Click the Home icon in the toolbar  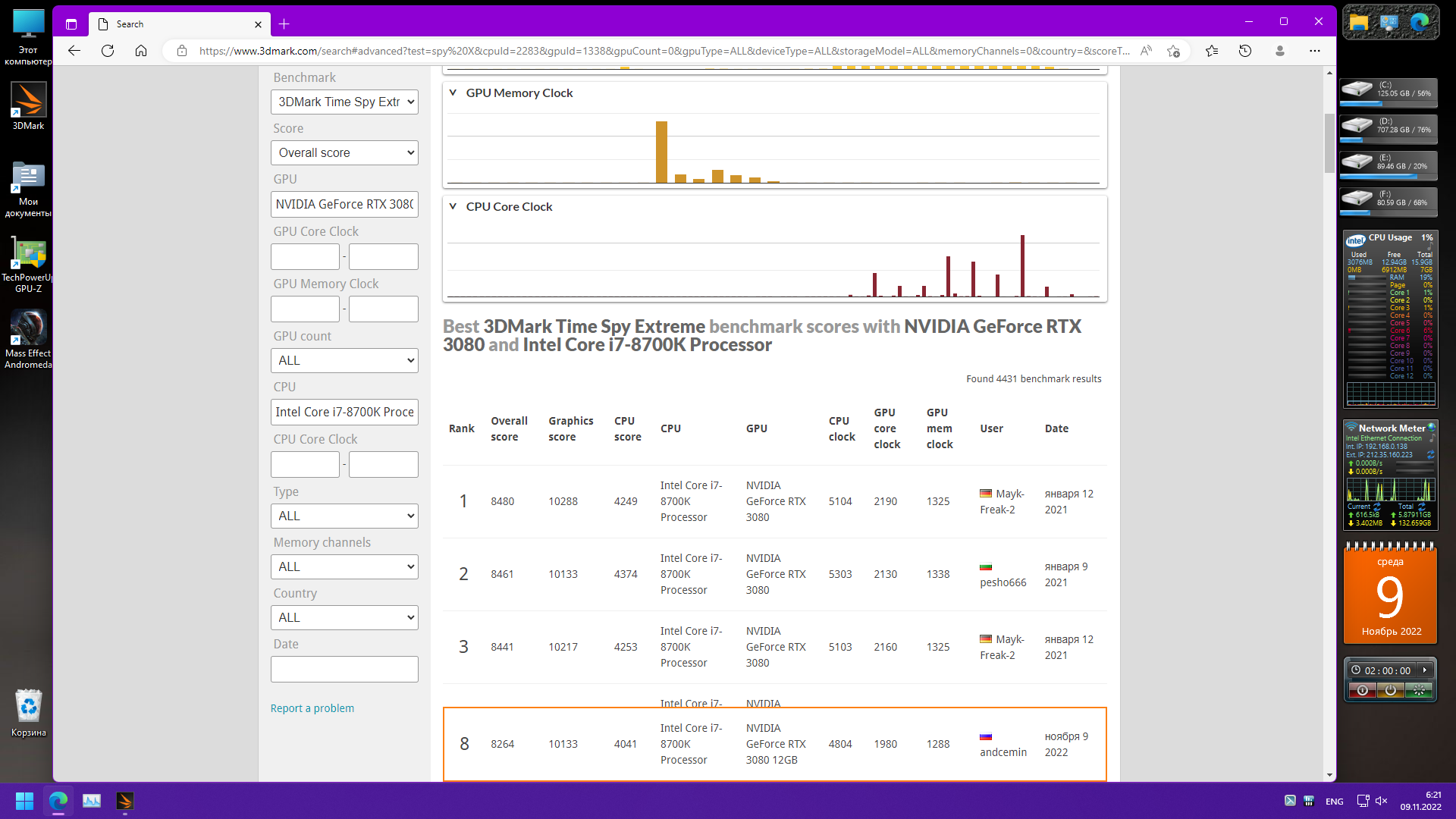click(141, 51)
